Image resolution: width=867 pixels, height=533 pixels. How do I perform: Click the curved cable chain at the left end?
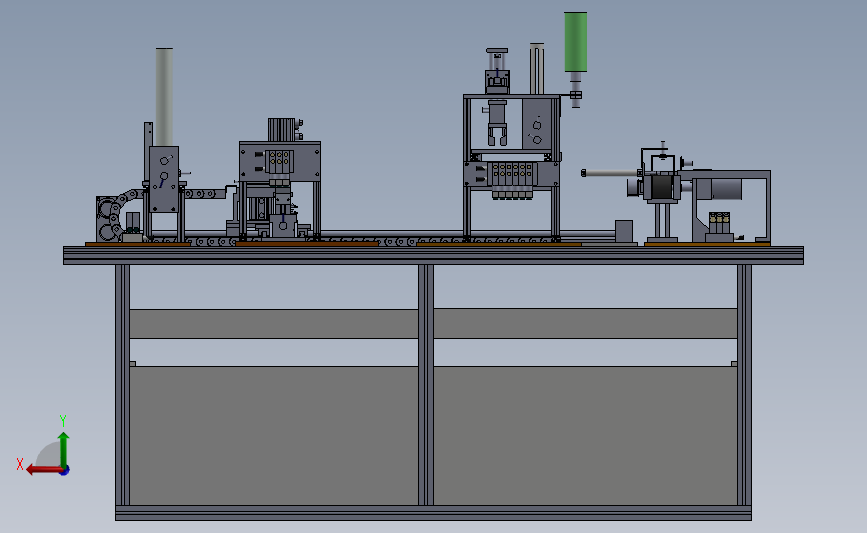coord(117,213)
